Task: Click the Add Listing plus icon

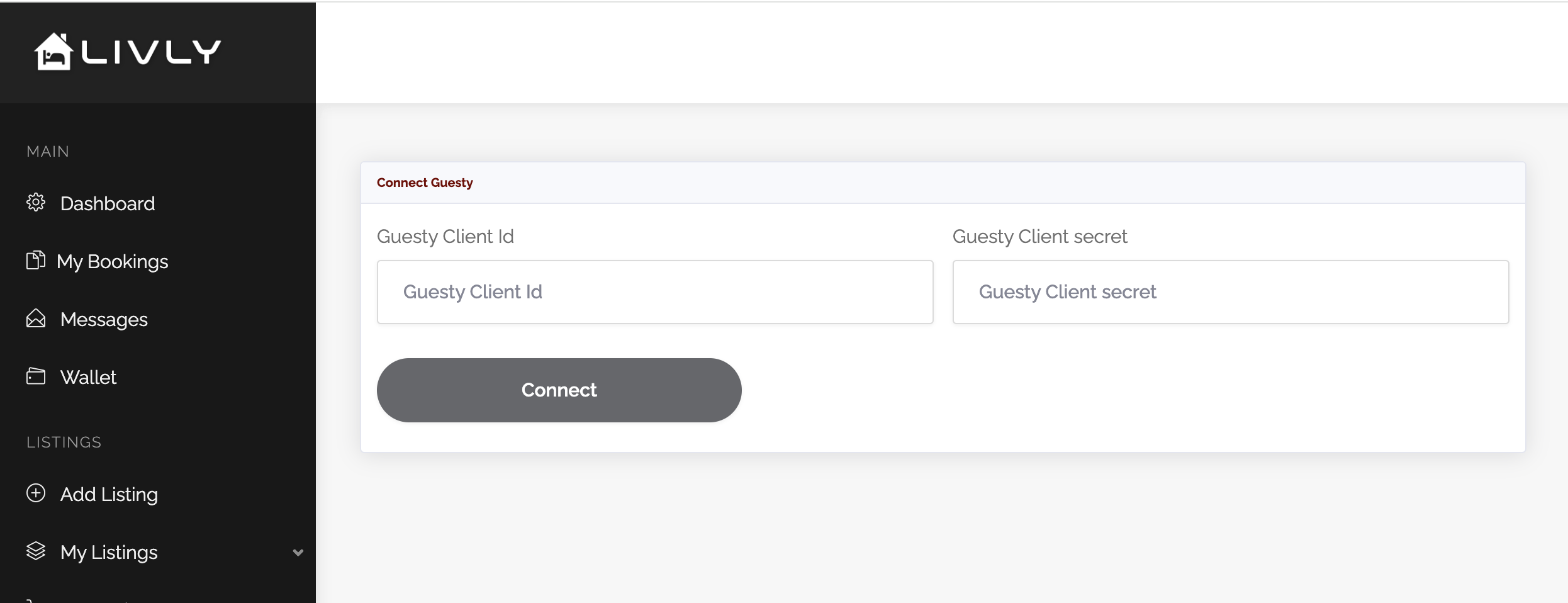Action: click(36, 493)
